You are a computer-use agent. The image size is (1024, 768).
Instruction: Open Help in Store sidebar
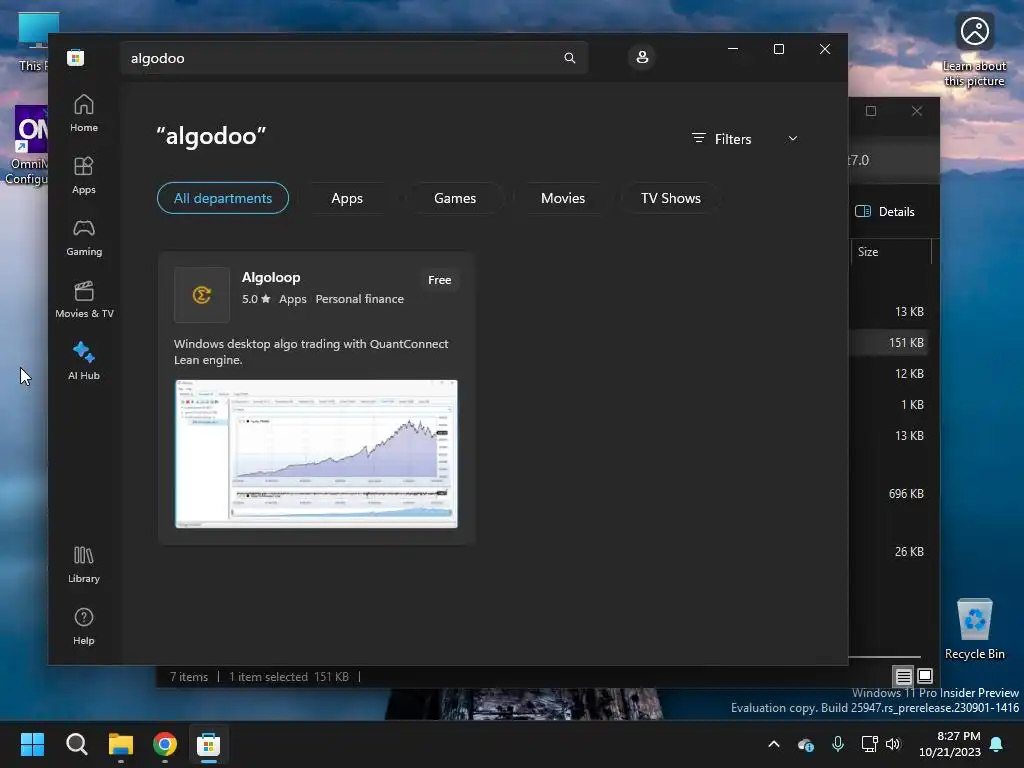(x=84, y=626)
